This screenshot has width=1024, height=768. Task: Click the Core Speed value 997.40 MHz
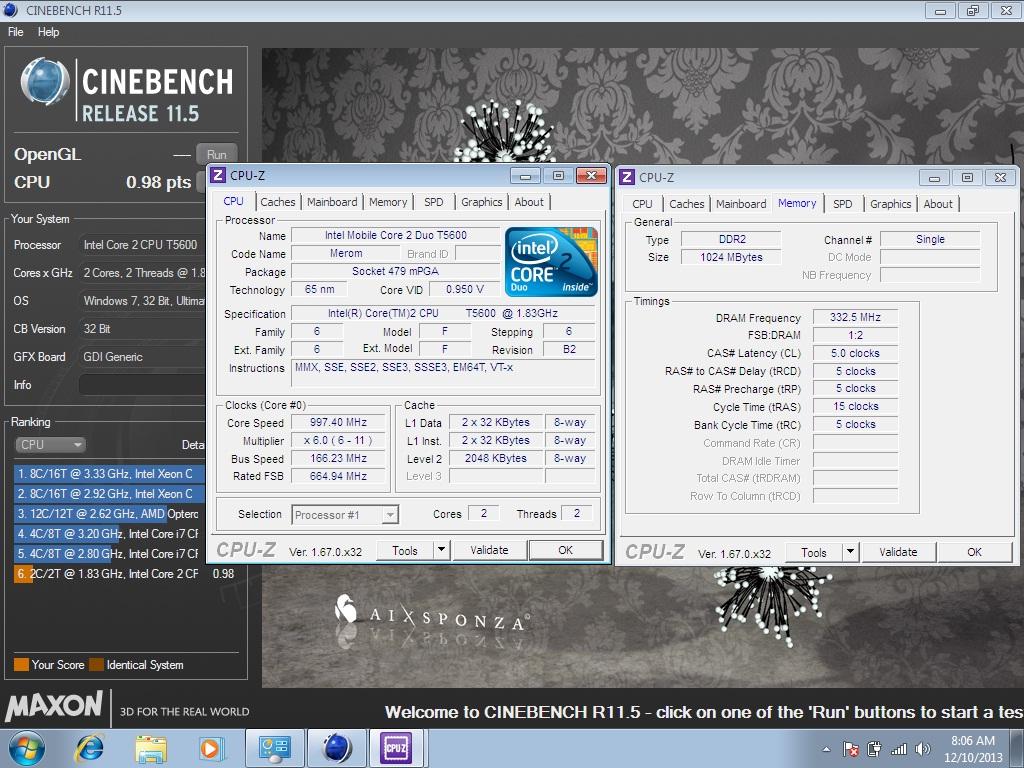338,423
